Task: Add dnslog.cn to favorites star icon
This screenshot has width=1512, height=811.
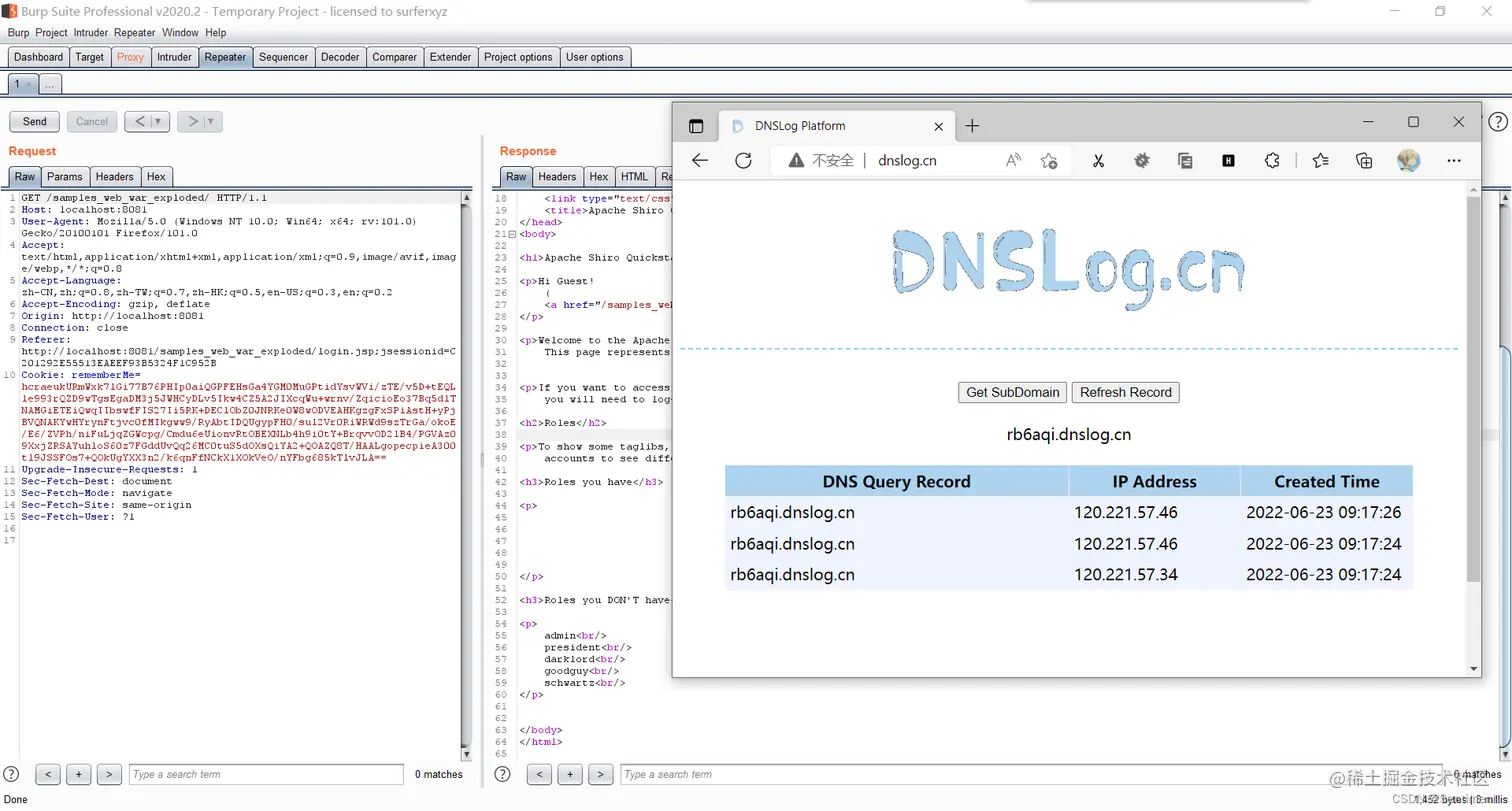Action: tap(1049, 160)
